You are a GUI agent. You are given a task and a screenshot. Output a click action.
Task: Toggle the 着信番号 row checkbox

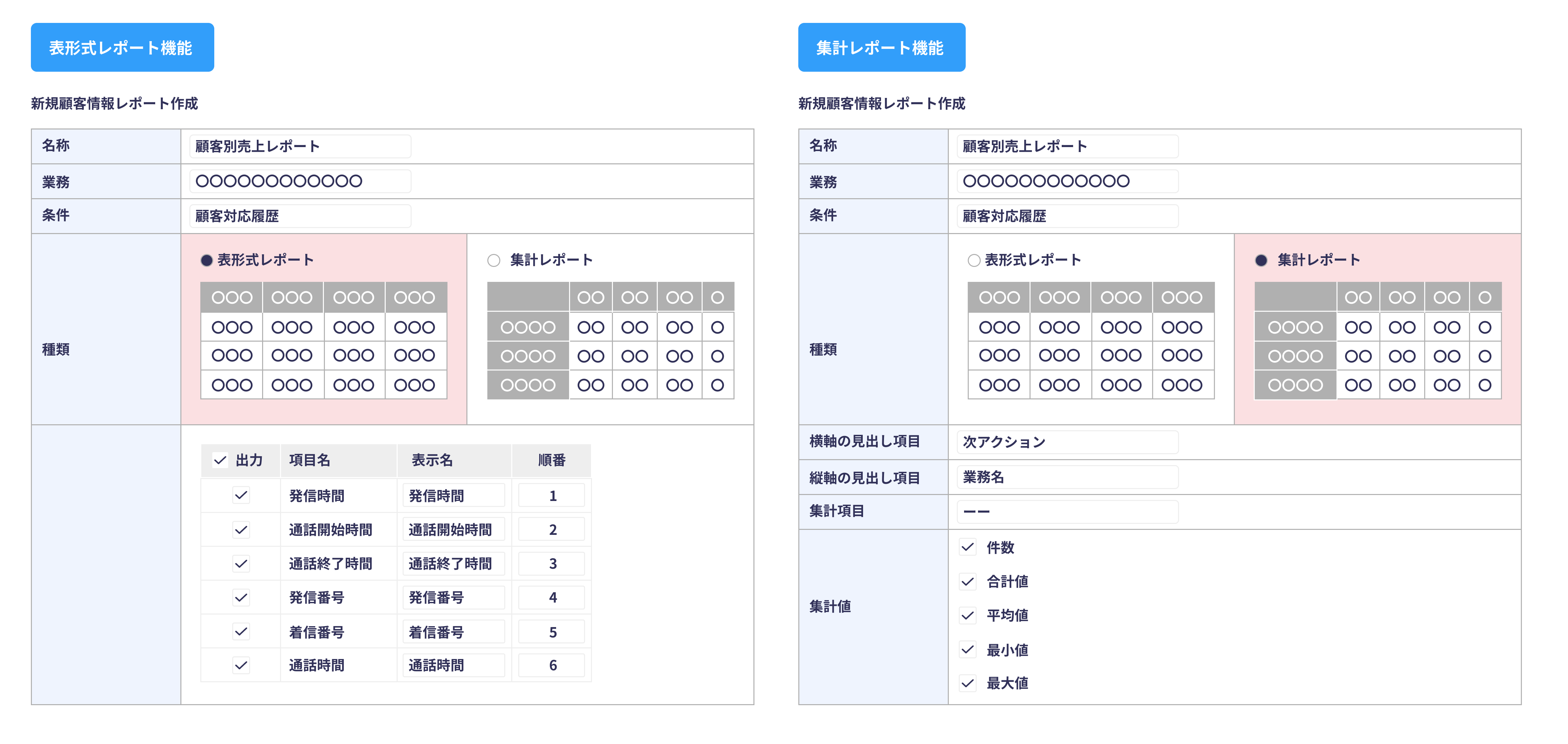[x=241, y=631]
